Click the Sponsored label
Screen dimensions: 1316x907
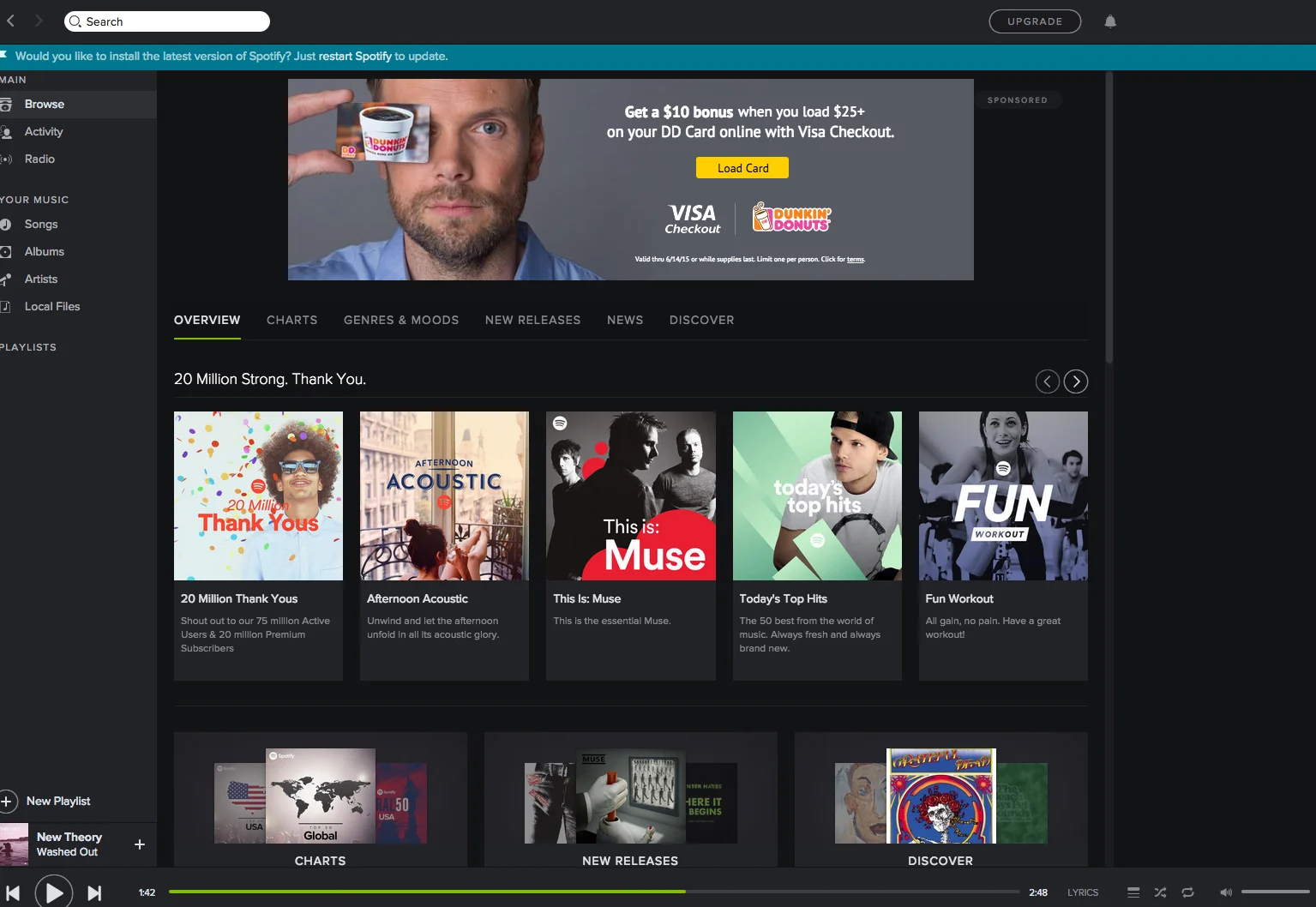pyautogui.click(x=1018, y=100)
